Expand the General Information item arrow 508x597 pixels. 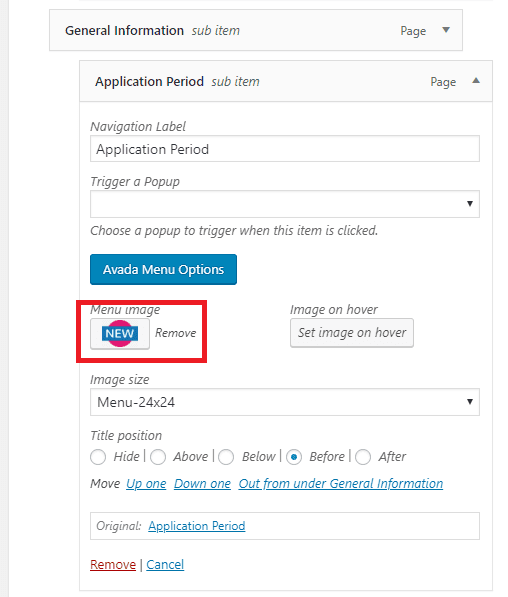[x=446, y=30]
